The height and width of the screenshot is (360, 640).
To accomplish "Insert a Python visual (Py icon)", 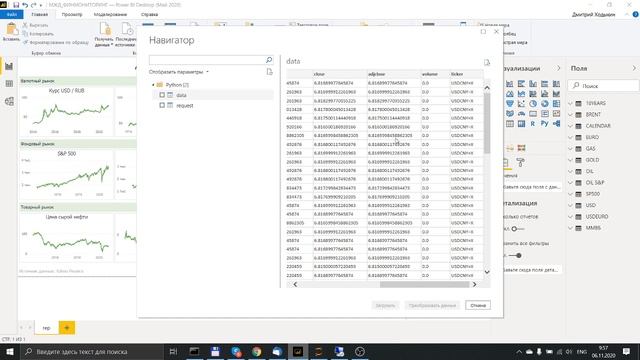I will tap(544, 123).
